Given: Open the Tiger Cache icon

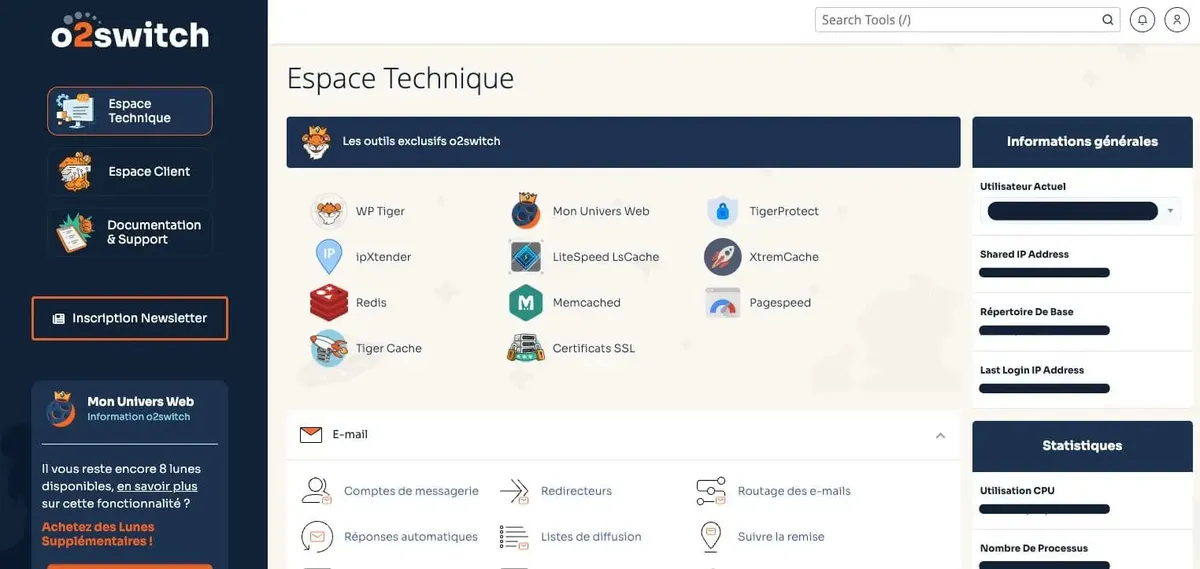Looking at the screenshot, I should pyautogui.click(x=328, y=348).
